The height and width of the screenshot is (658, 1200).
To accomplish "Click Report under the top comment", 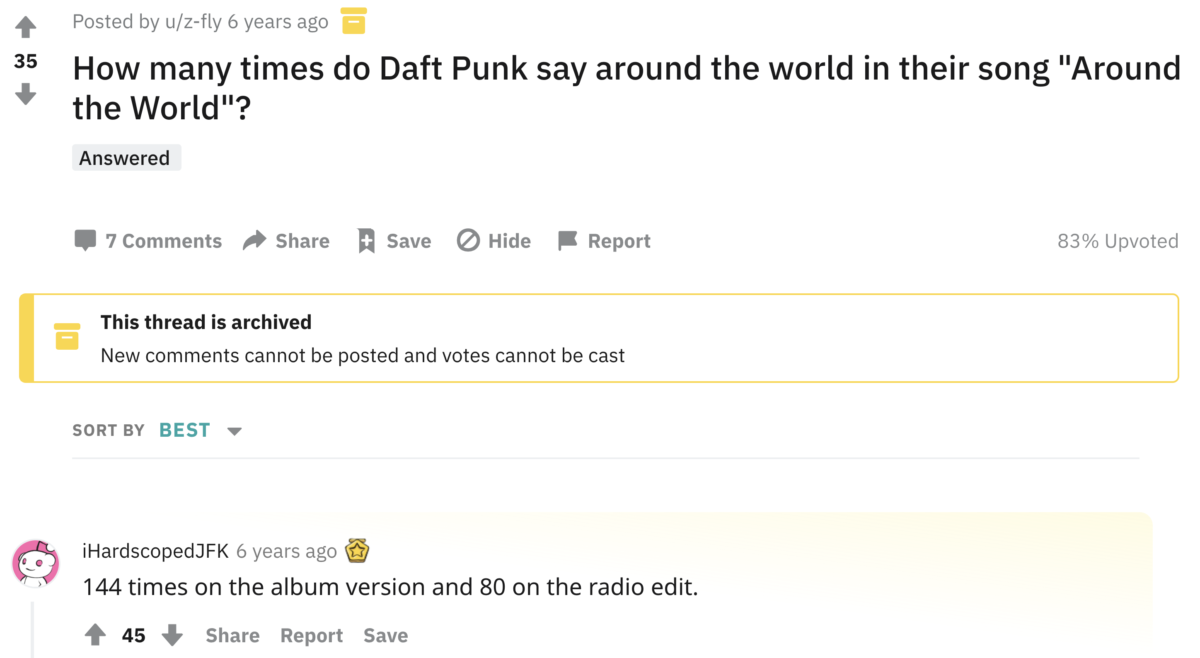I will (311, 635).
